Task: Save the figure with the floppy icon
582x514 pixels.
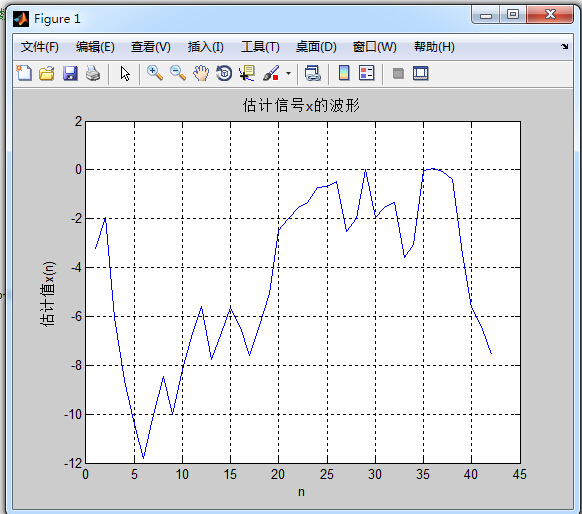Action: tap(70, 73)
